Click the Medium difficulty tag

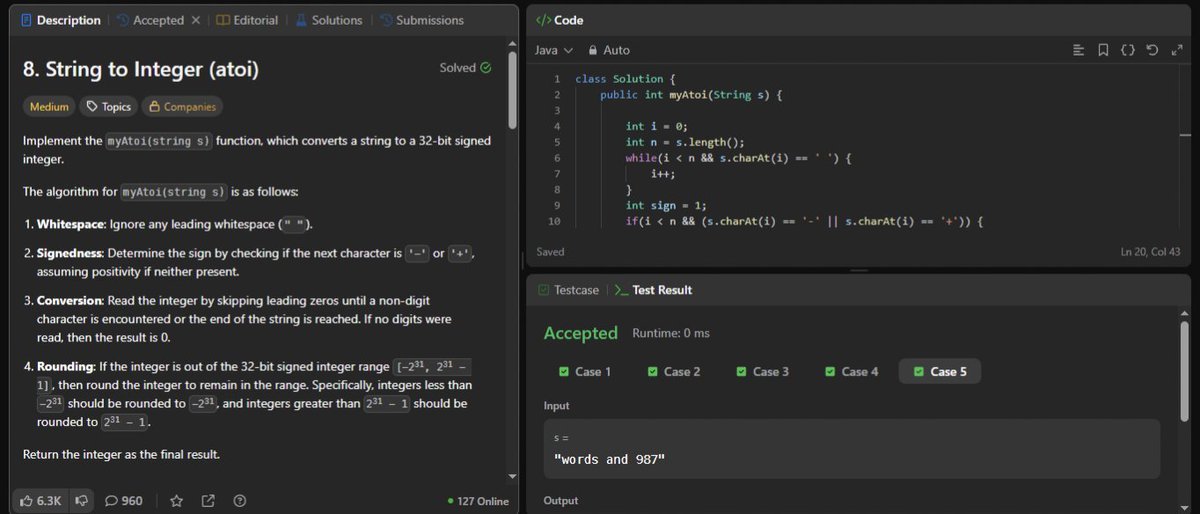click(x=49, y=106)
